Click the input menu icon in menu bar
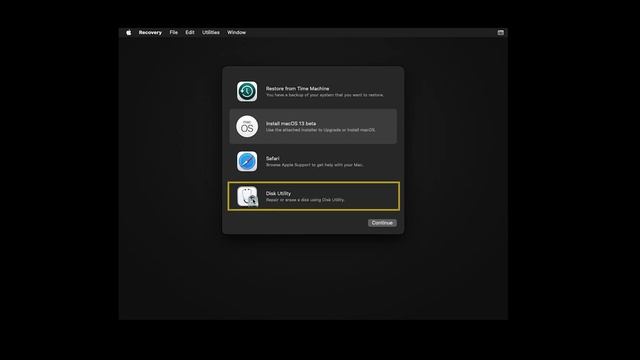Image resolution: width=640 pixels, height=360 pixels. tap(500, 33)
